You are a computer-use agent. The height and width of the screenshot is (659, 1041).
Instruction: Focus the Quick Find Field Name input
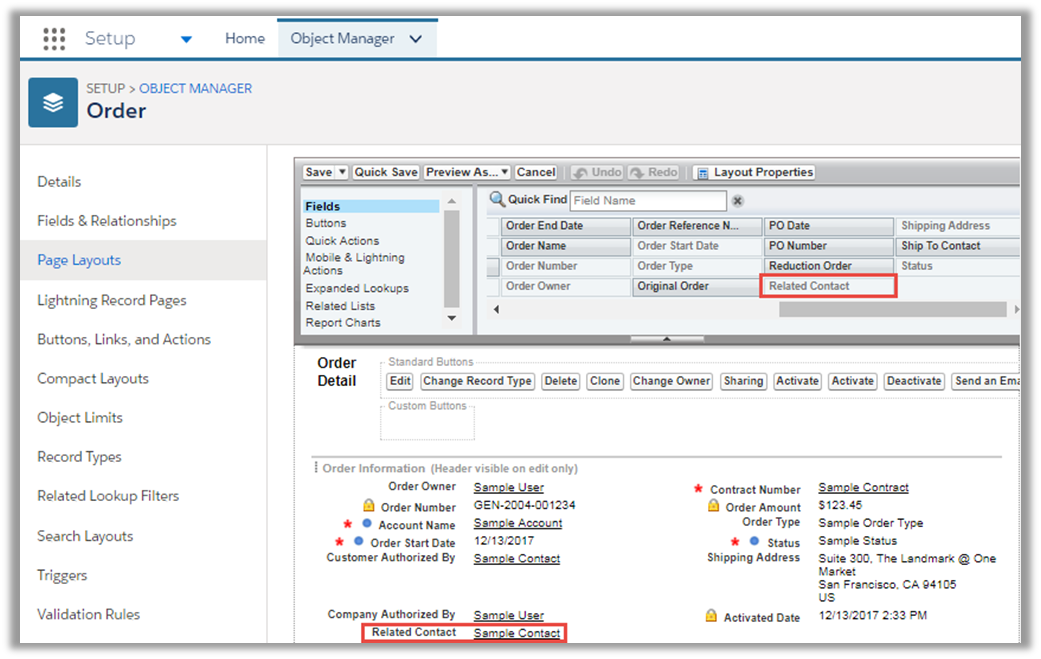tap(648, 200)
